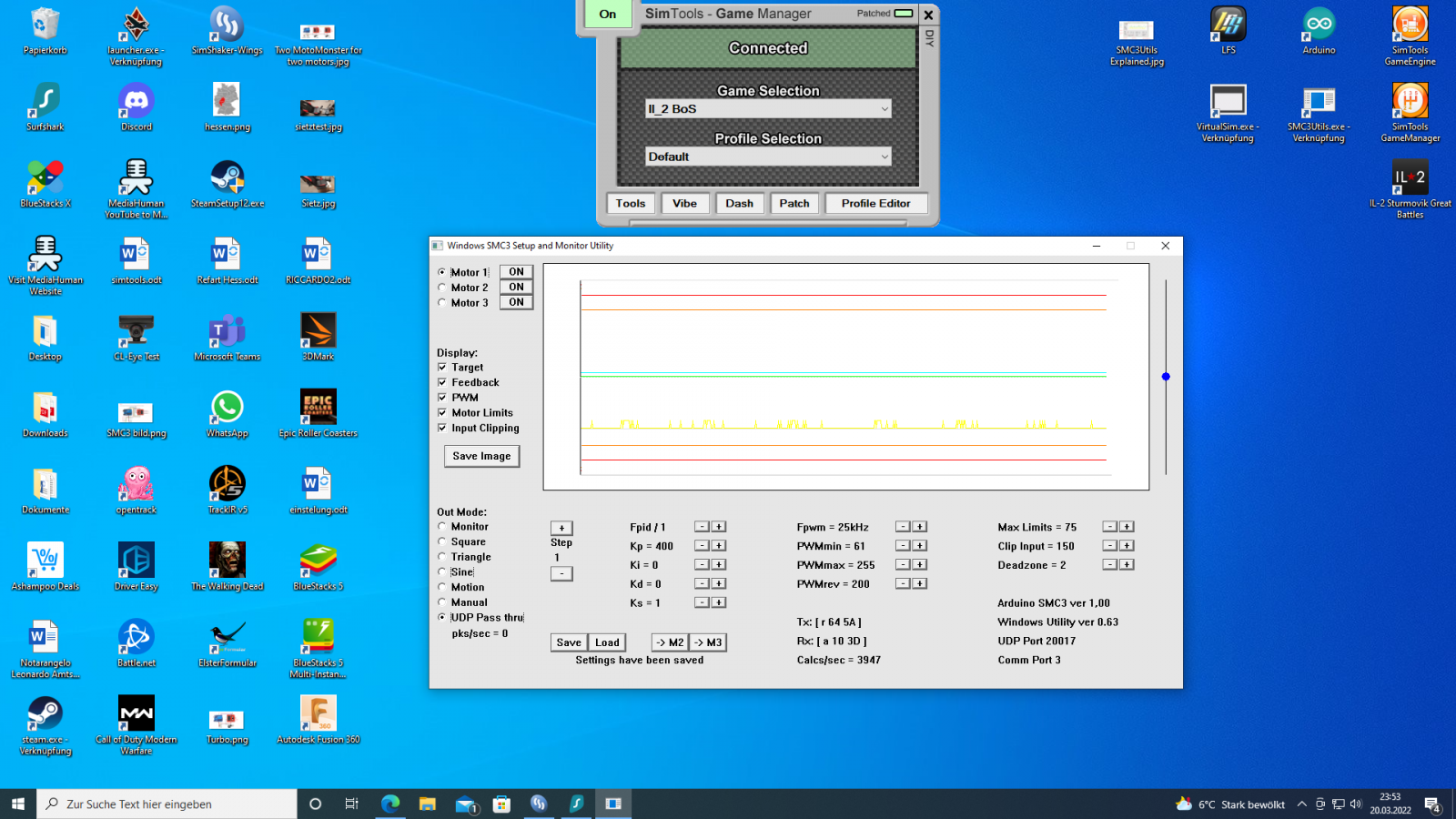Open the Profile Selection dropdown

point(768,157)
